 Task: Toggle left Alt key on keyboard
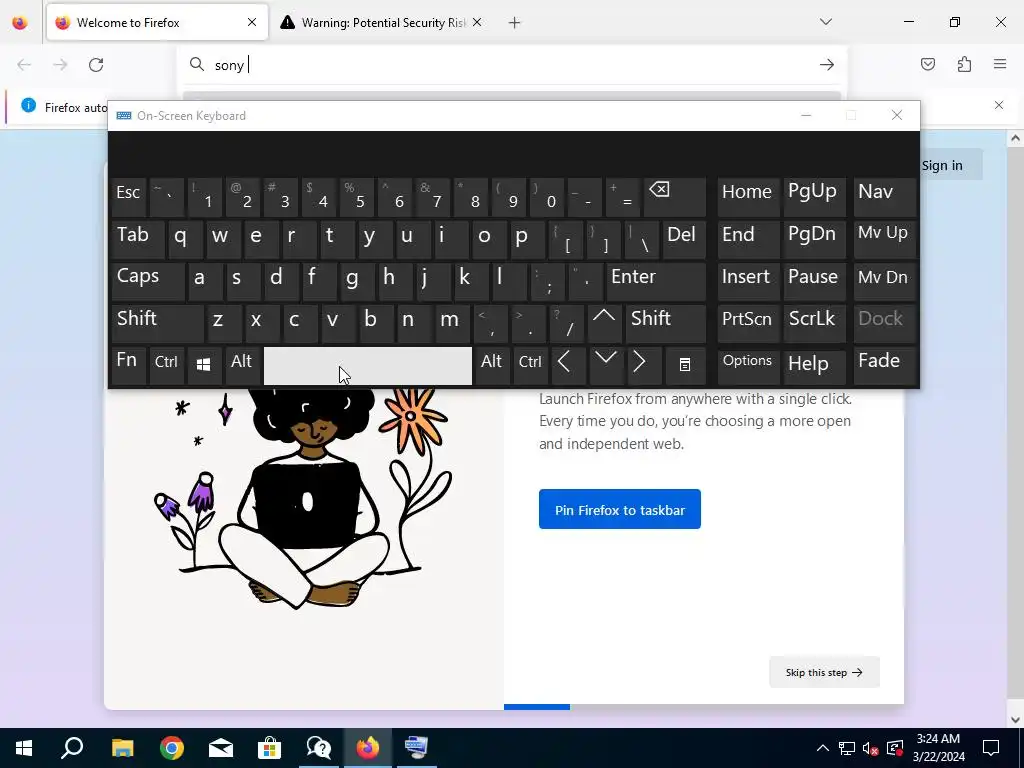click(x=242, y=364)
